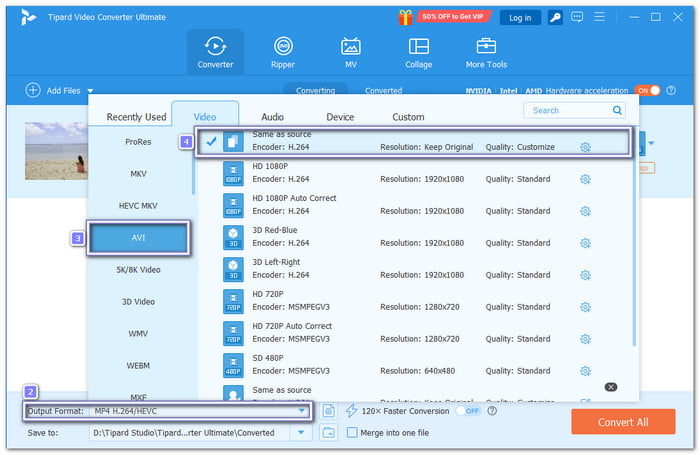700x455 pixels.
Task: Switch to the MV maker
Action: point(351,52)
